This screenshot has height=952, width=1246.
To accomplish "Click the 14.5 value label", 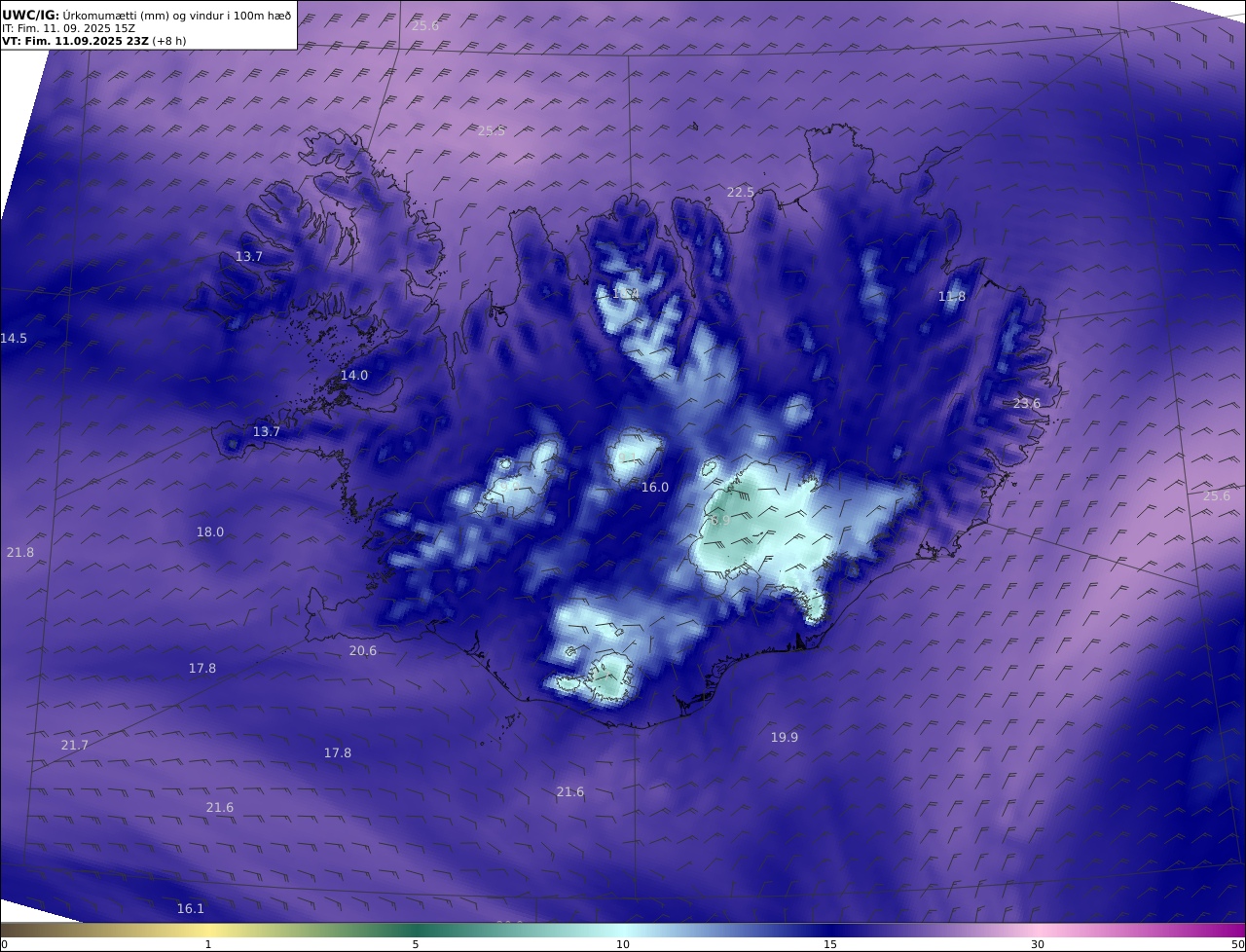I will (14, 339).
